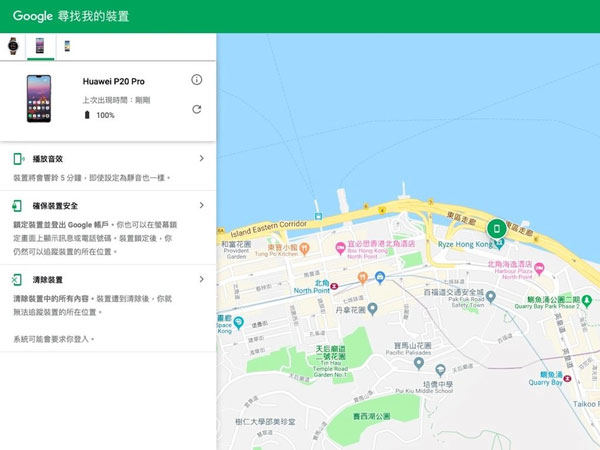Image resolution: width=600 pixels, height=450 pixels.
Task: Expand the 清除裝置 chevron
Action: coord(202,279)
